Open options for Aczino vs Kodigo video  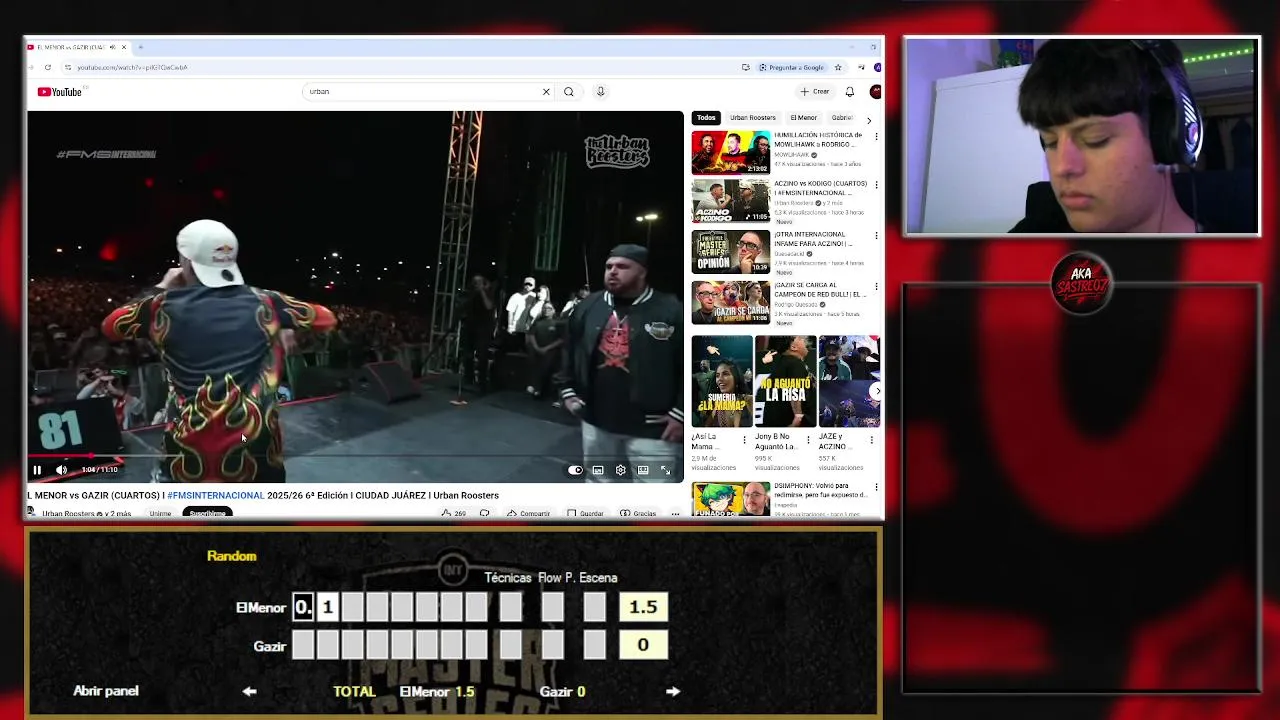pyautogui.click(x=877, y=185)
